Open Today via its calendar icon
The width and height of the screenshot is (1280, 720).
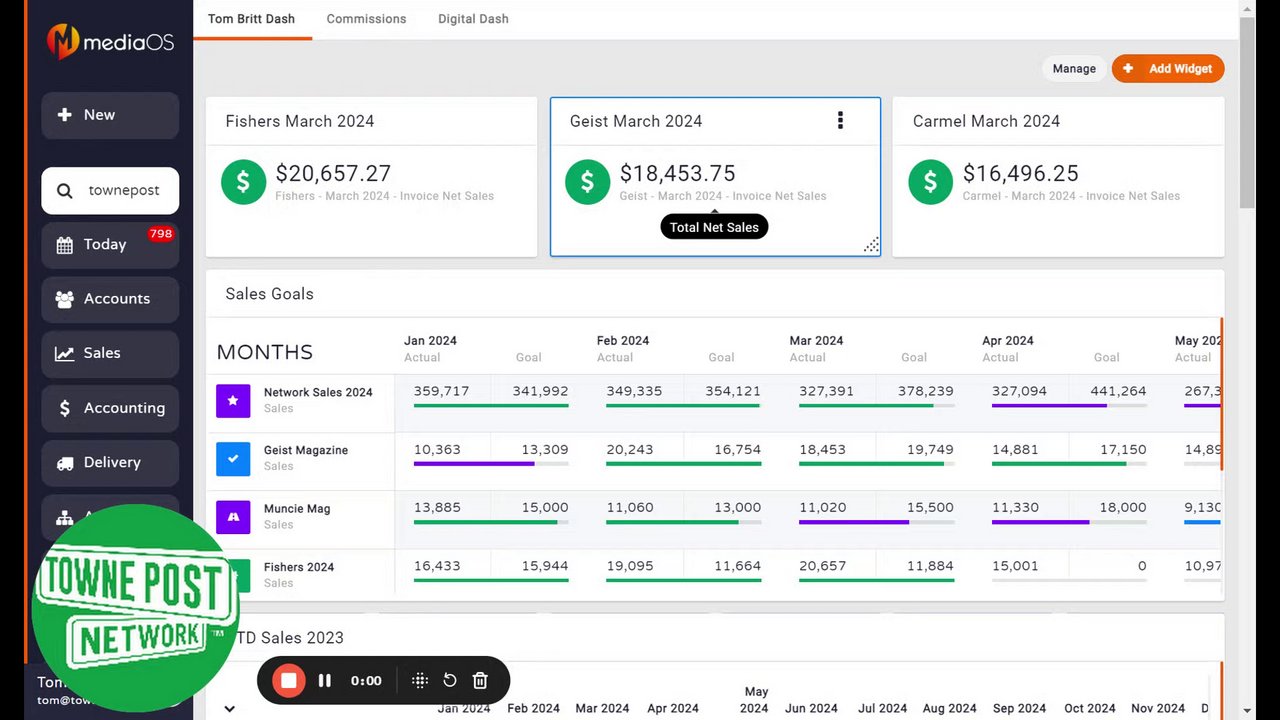click(65, 245)
